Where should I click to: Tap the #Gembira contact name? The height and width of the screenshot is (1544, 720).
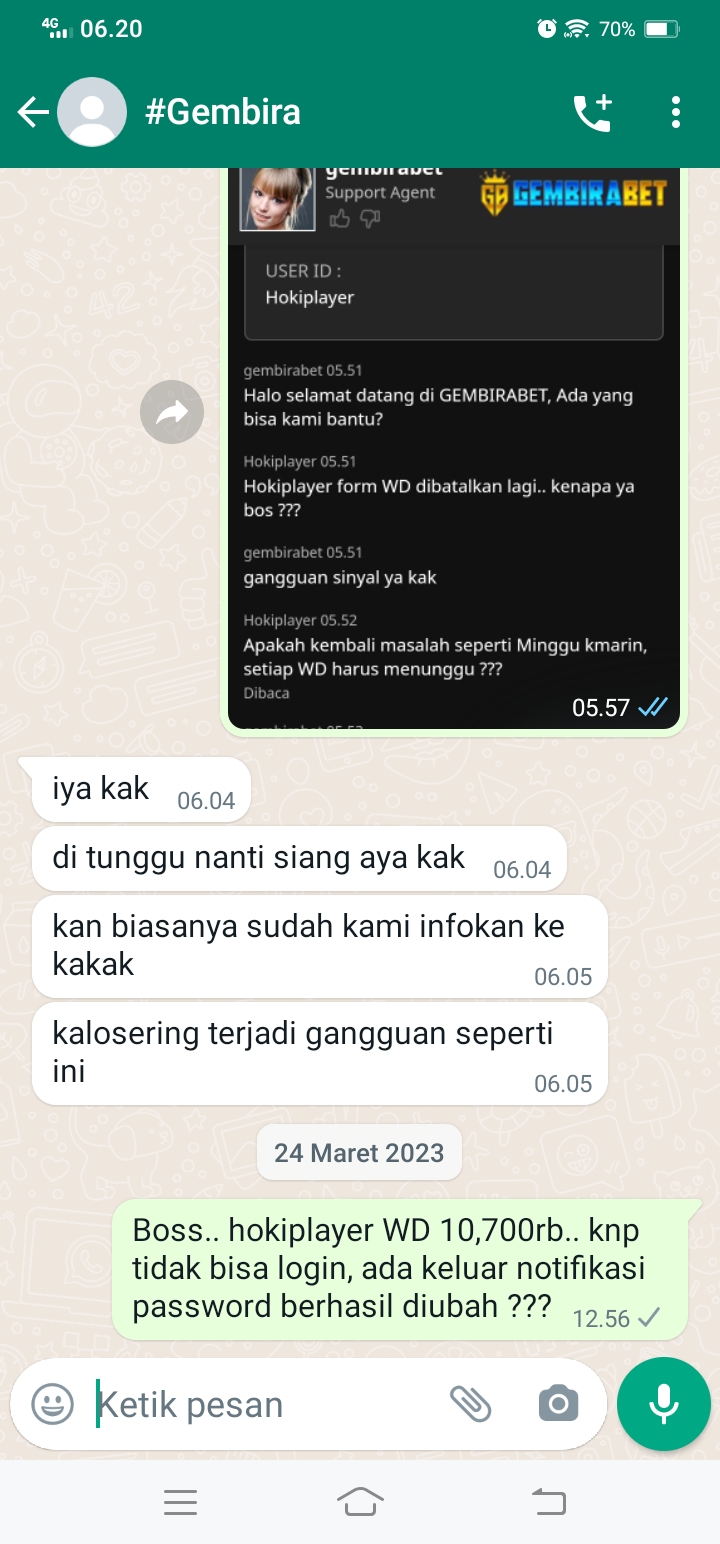223,112
